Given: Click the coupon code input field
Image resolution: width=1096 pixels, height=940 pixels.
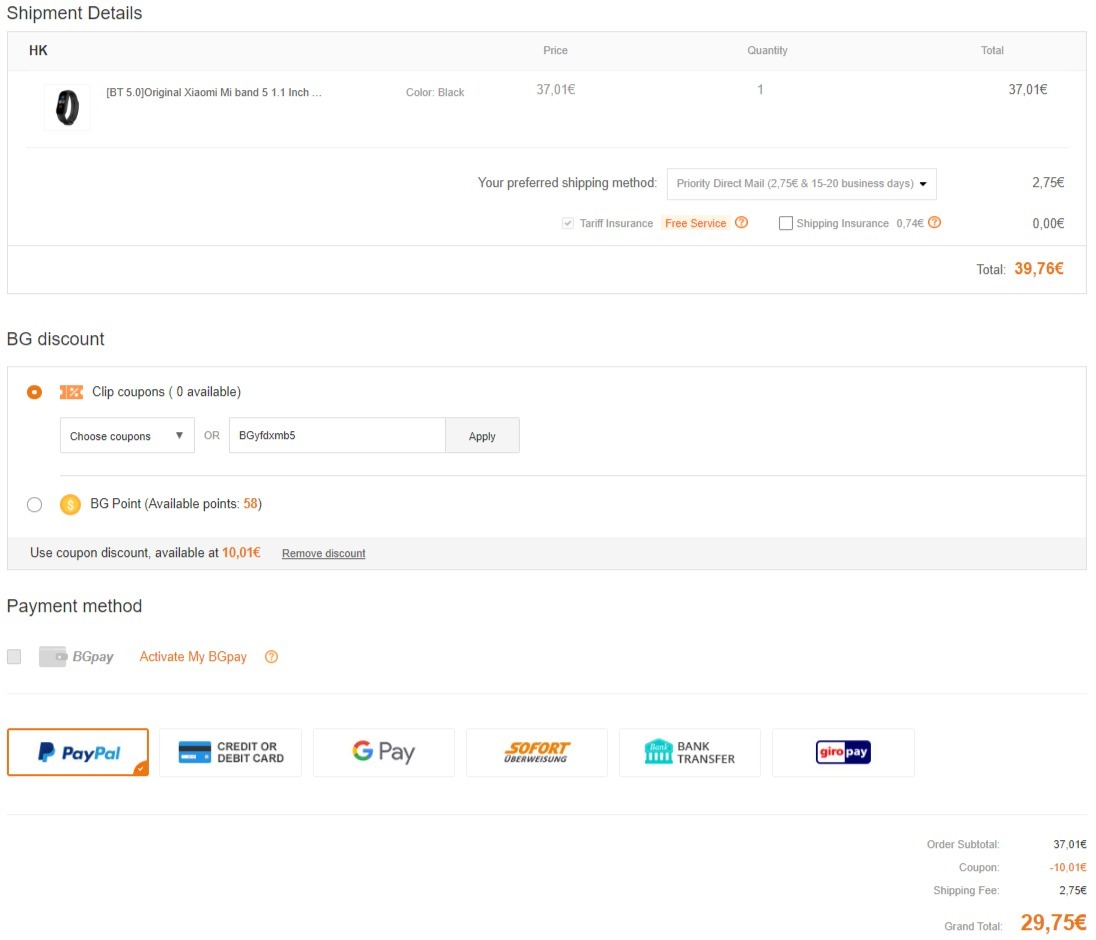Looking at the screenshot, I should pyautogui.click(x=337, y=435).
